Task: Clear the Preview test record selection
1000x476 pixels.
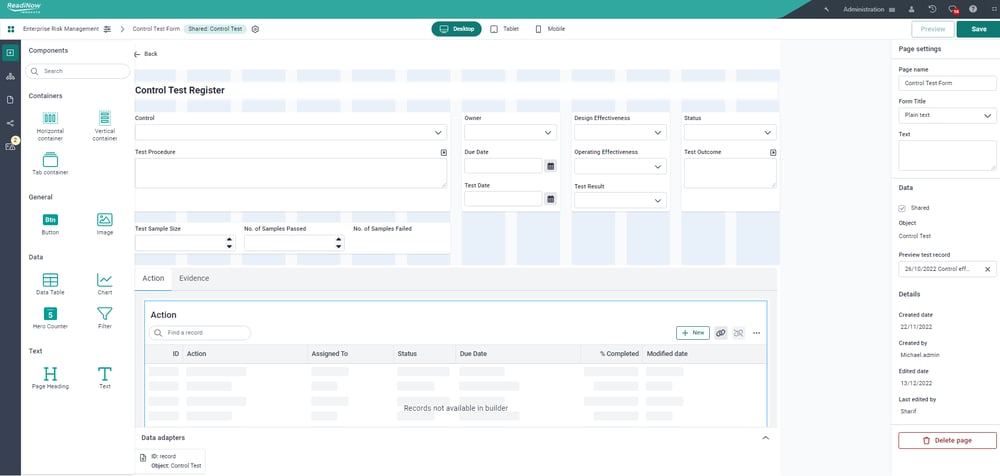Action: click(x=987, y=269)
